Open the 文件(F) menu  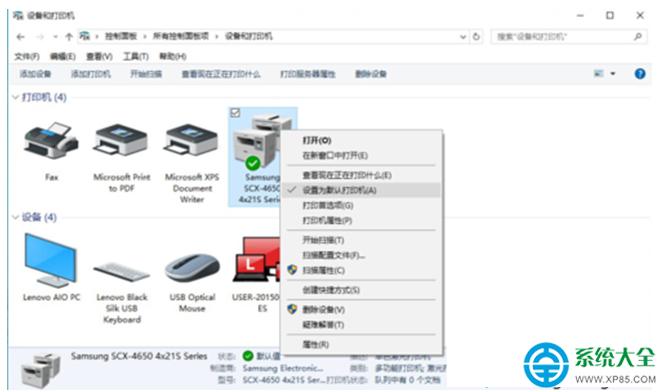pyautogui.click(x=27, y=56)
